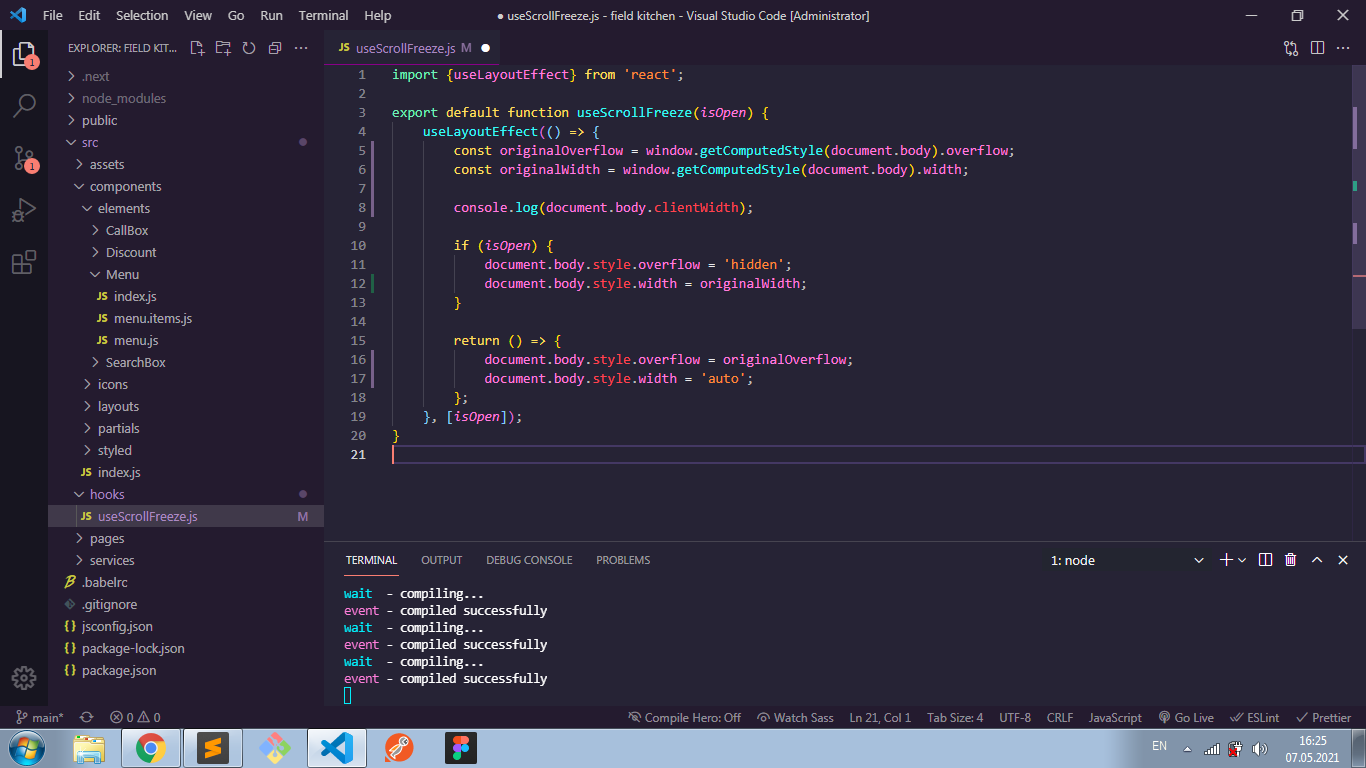
Task: Open the Terminal menu
Action: coord(324,15)
